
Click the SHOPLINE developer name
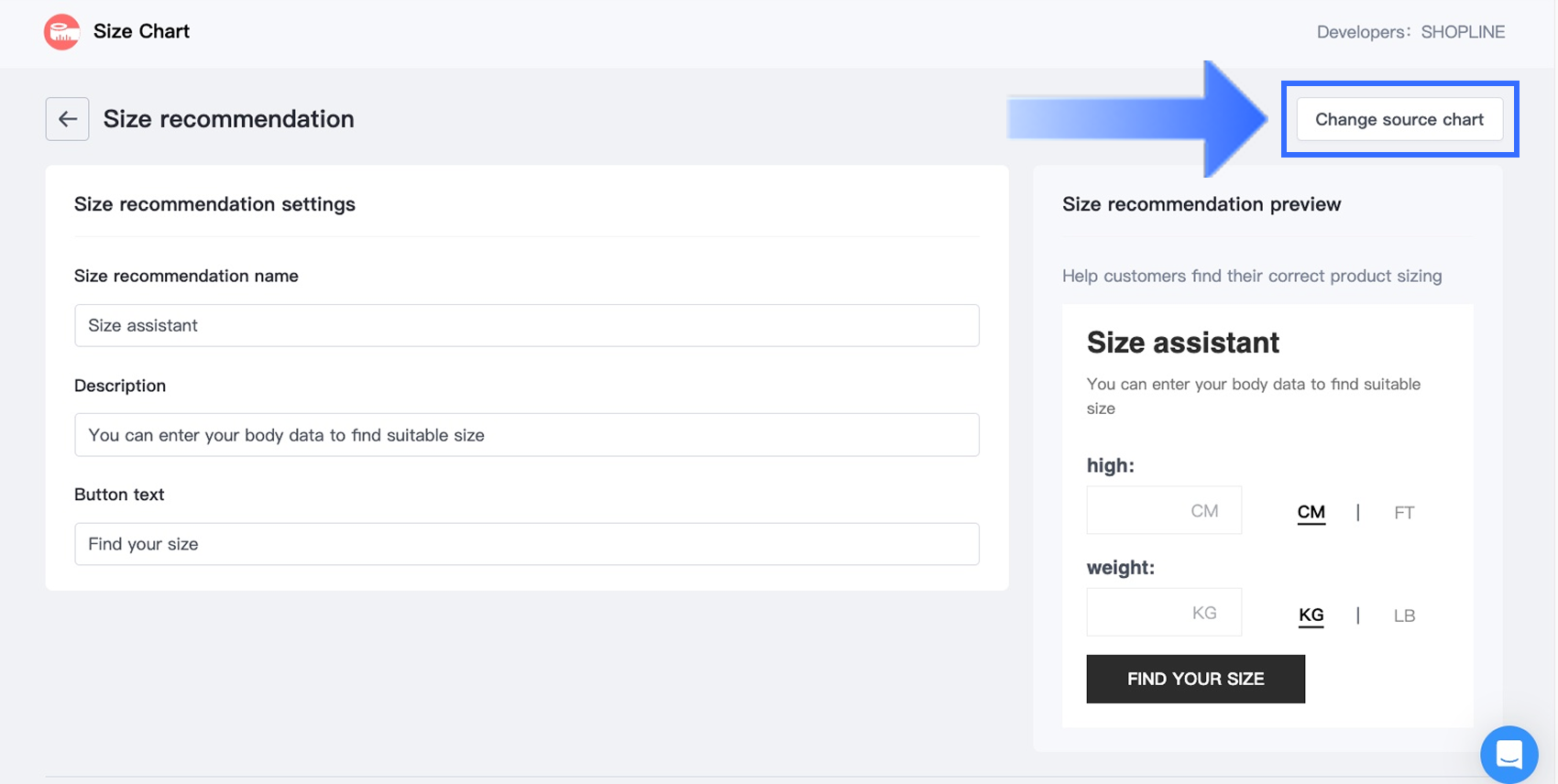tap(1463, 32)
